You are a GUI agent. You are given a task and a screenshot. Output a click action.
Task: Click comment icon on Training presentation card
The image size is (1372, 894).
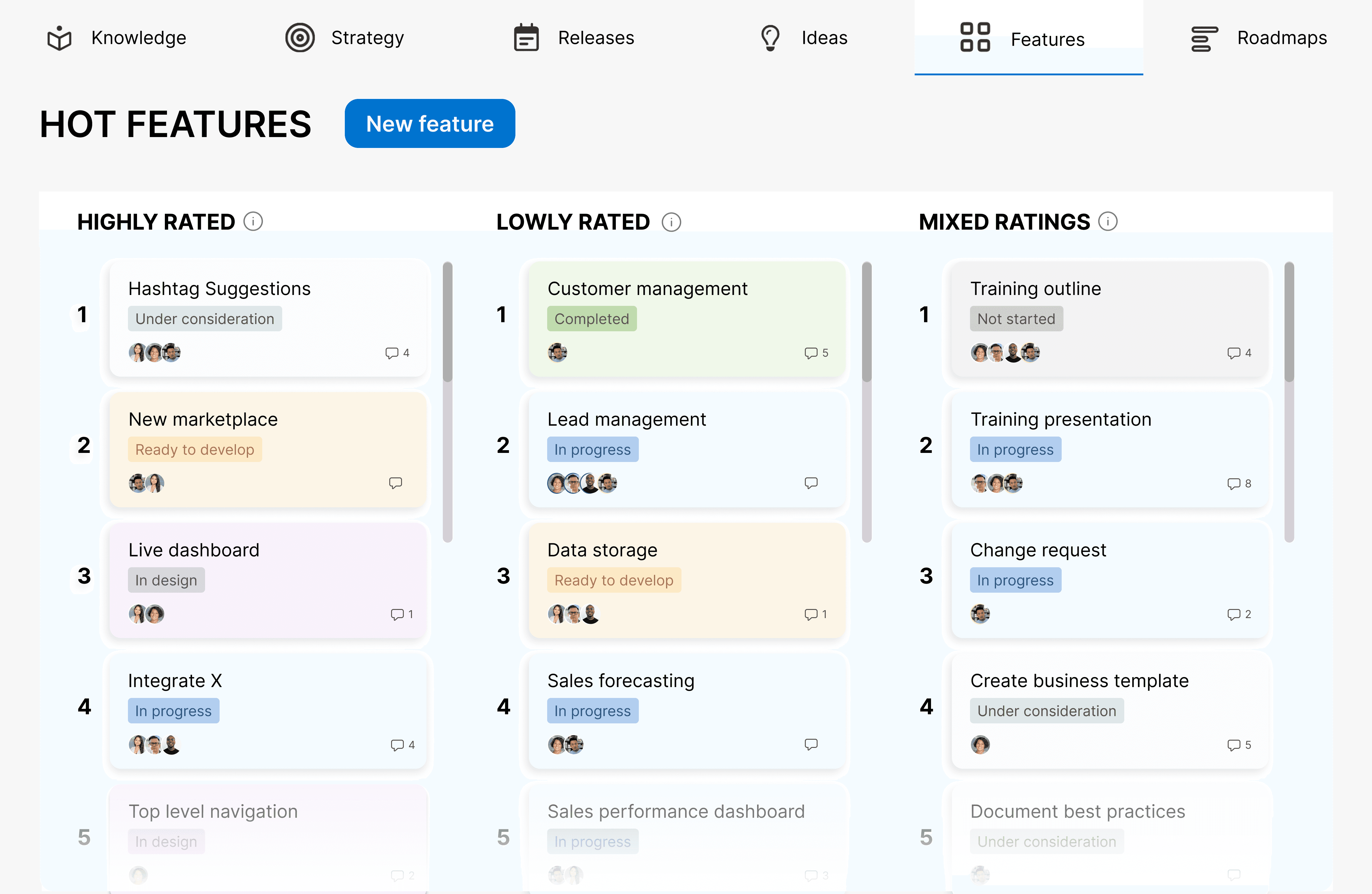pos(1234,484)
